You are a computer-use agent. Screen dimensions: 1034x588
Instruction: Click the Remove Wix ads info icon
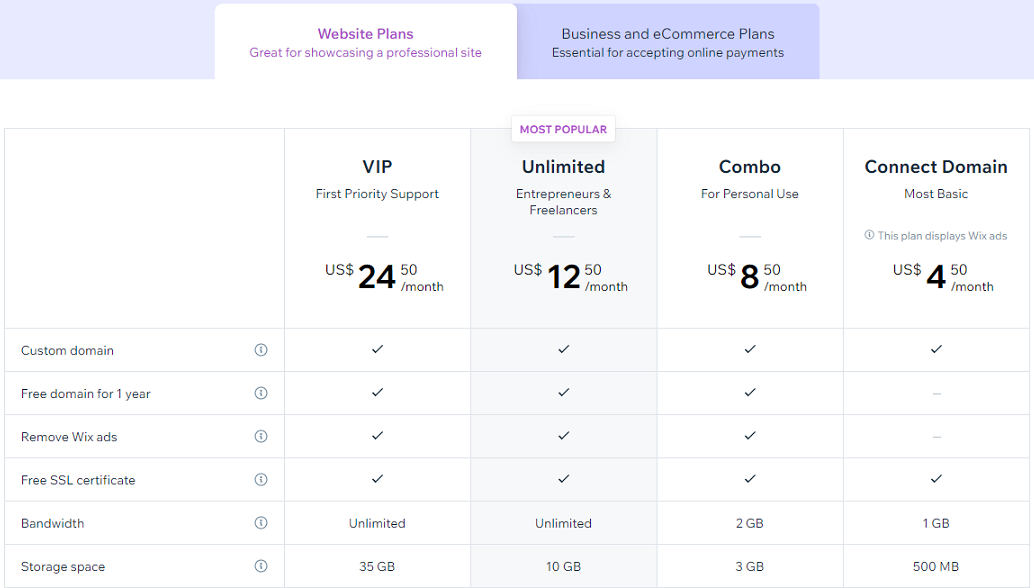[x=261, y=436]
